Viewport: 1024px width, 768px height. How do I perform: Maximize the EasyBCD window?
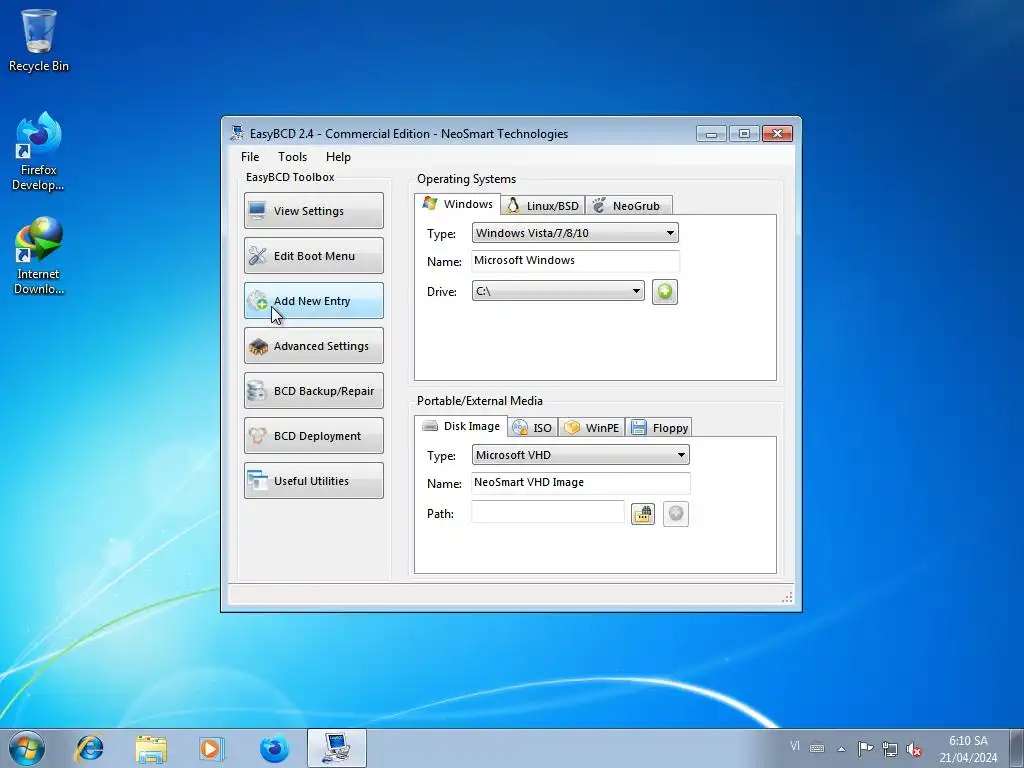point(744,134)
